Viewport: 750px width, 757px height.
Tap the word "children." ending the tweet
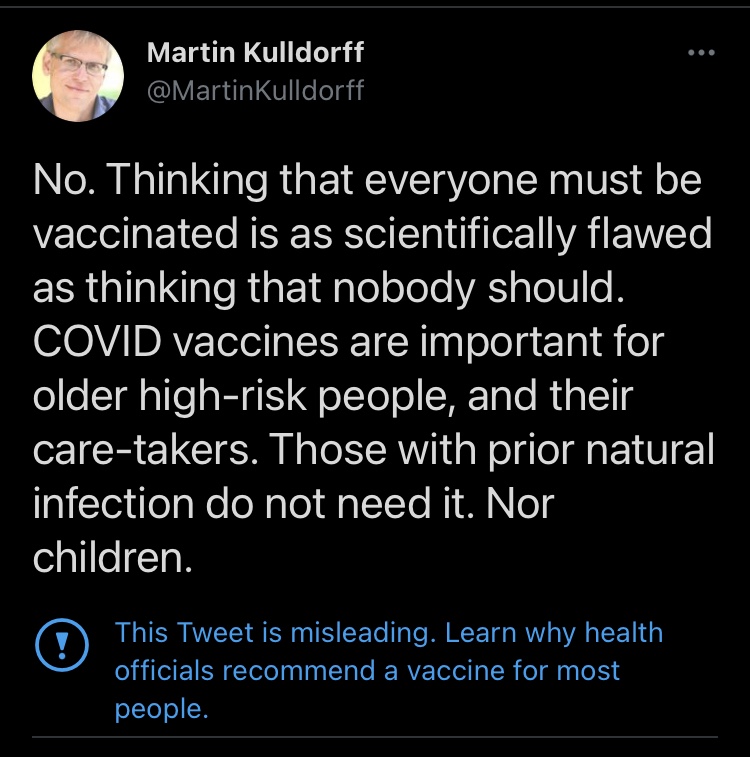pyautogui.click(x=112, y=557)
